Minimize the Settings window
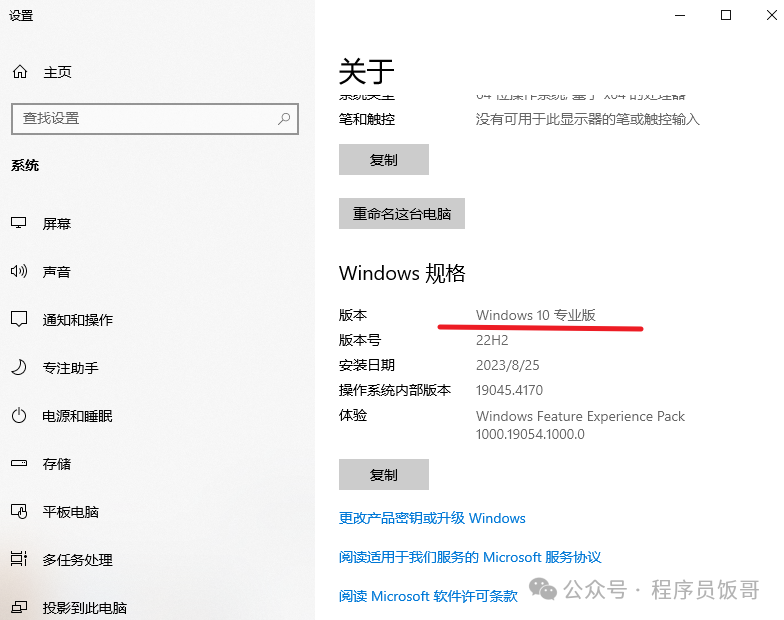The height and width of the screenshot is (620, 784). click(x=680, y=15)
